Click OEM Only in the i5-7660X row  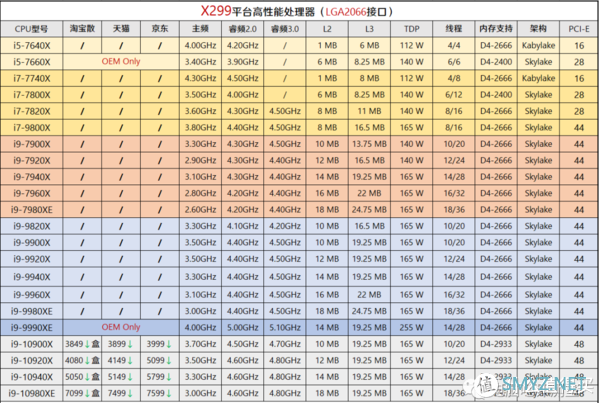point(121,62)
